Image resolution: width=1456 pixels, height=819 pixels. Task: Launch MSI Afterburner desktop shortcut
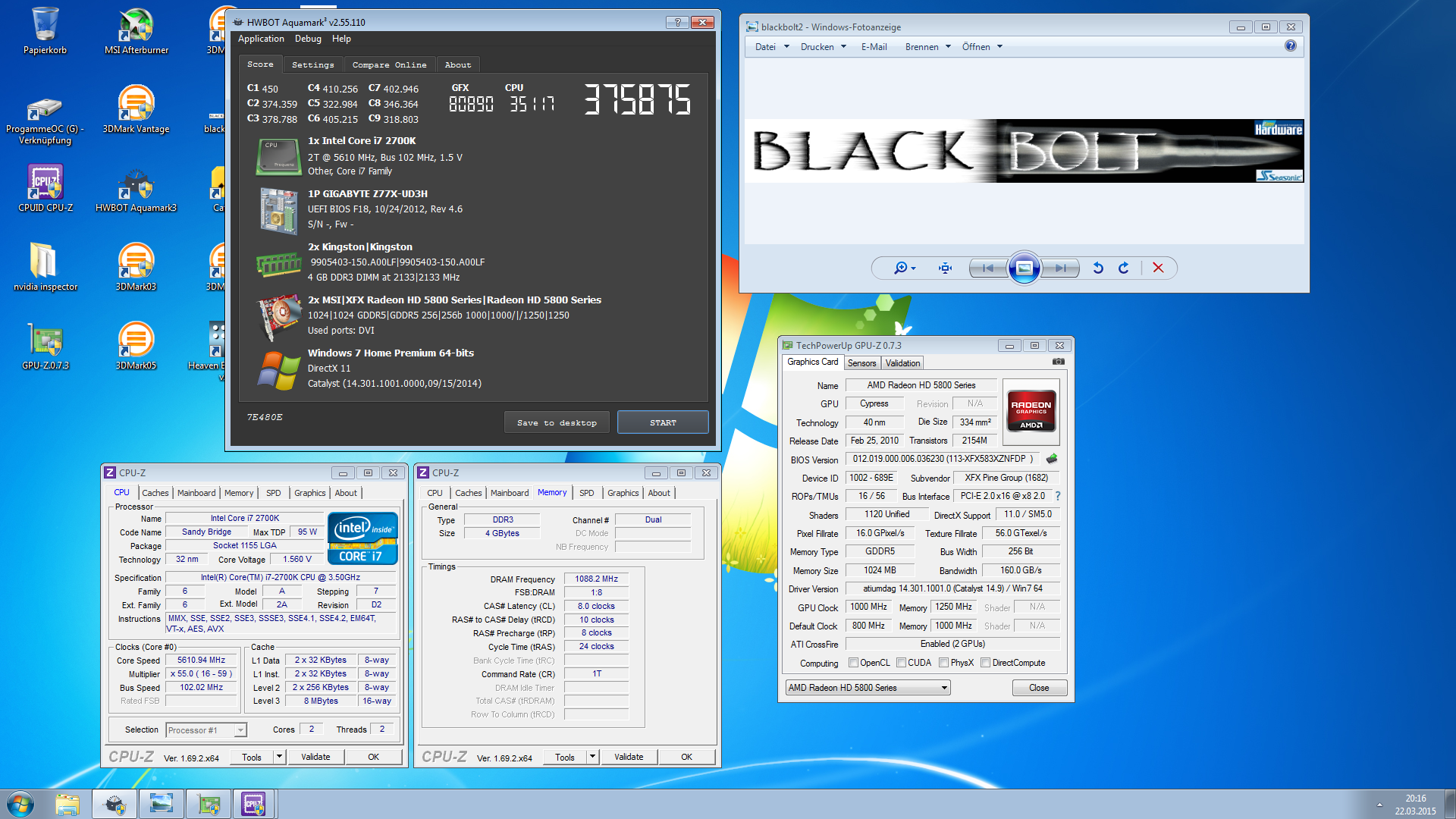click(x=136, y=30)
